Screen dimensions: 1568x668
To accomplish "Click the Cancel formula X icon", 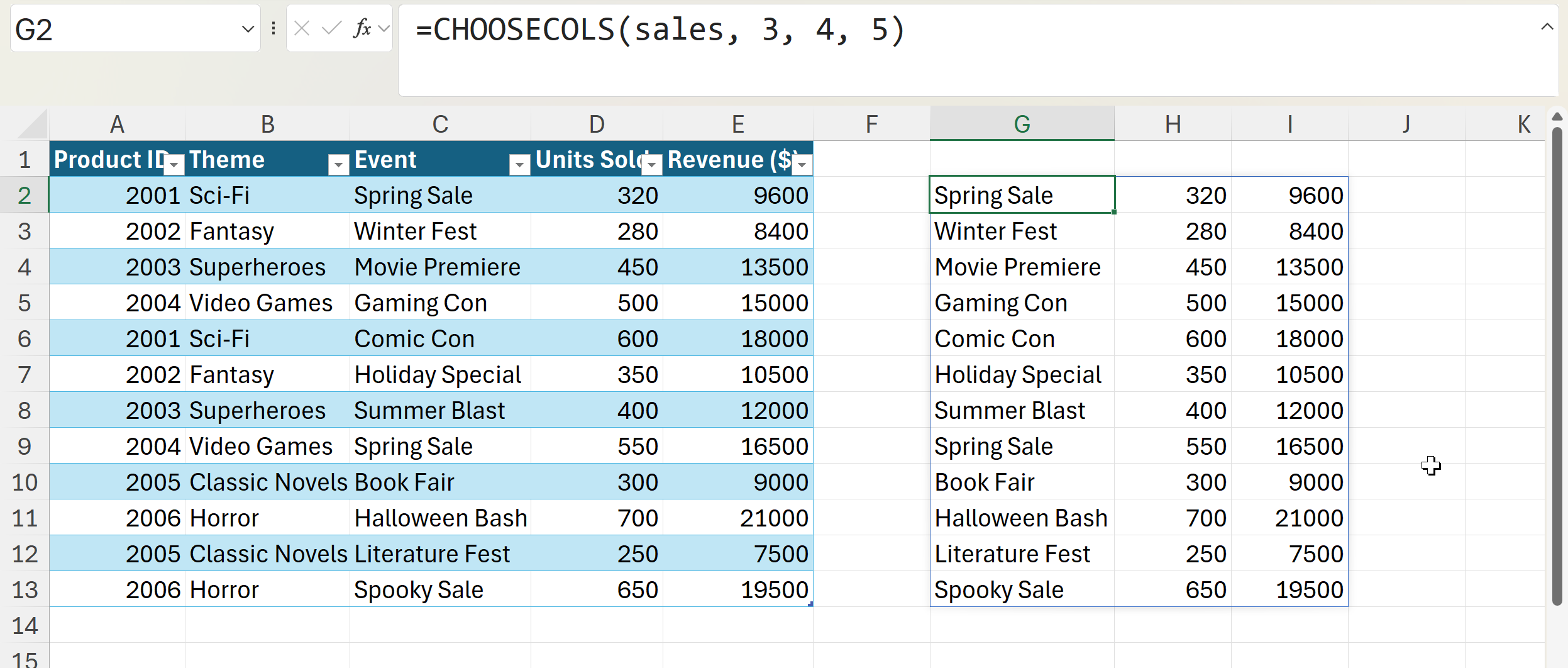I will tap(302, 28).
